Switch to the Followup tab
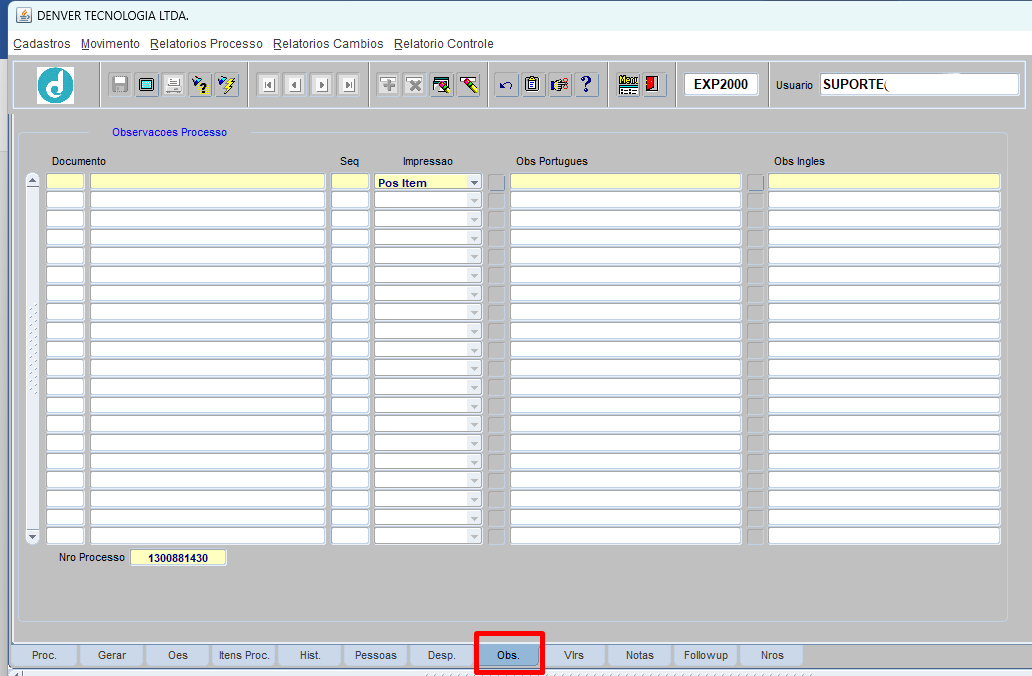1032x676 pixels. pos(705,655)
